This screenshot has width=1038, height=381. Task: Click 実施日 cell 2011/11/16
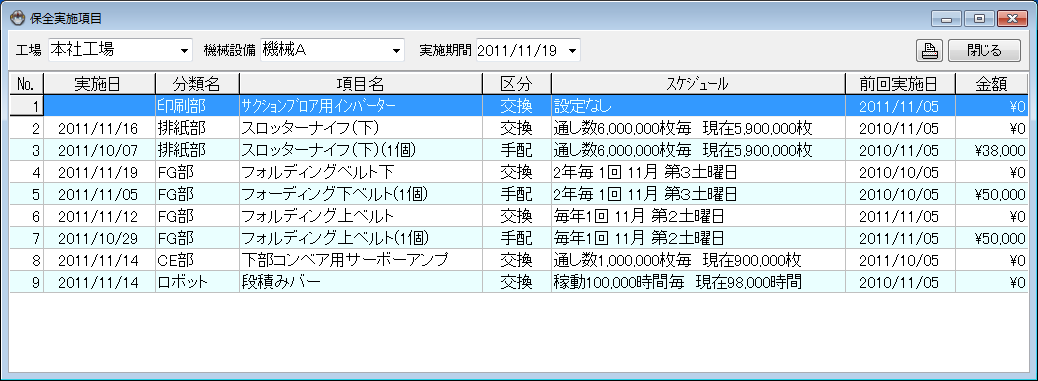click(99, 128)
